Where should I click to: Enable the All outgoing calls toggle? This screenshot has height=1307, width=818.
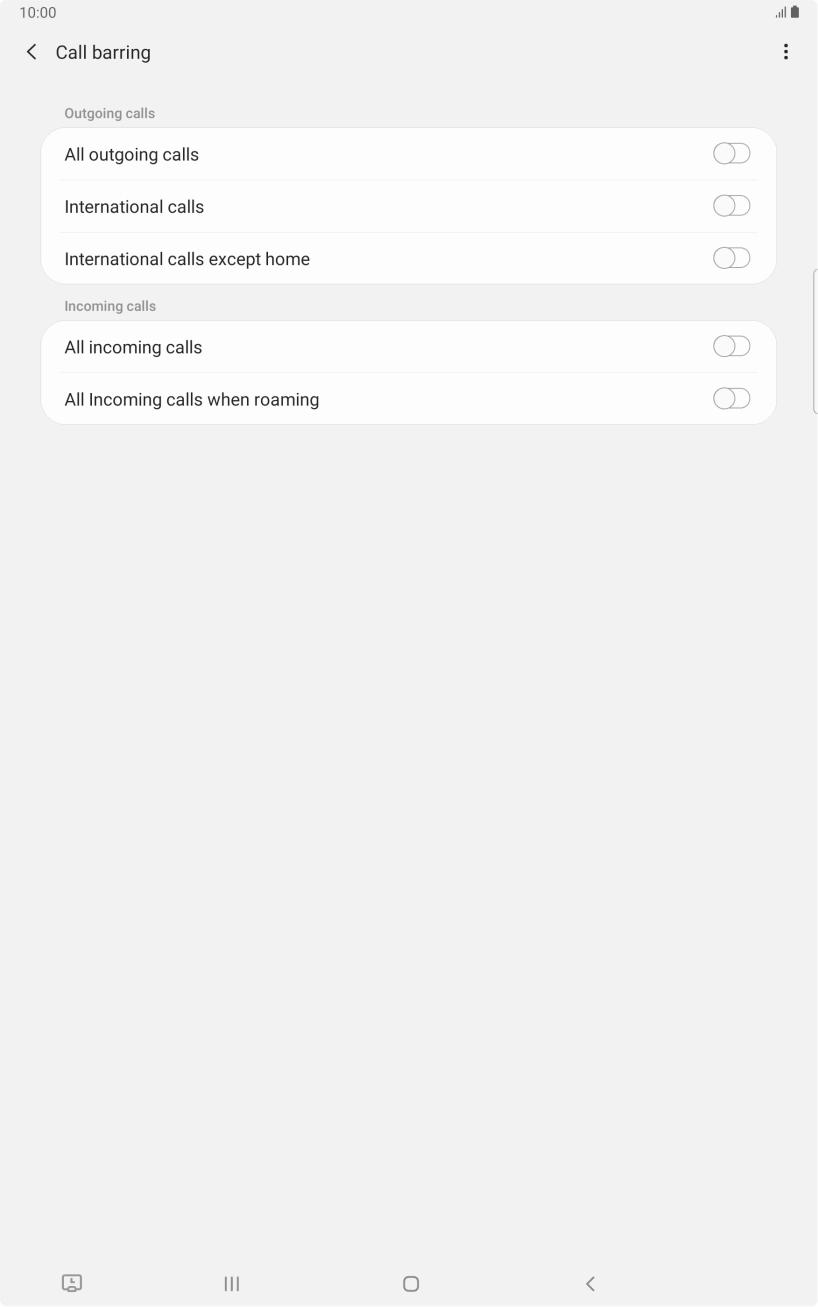(x=731, y=153)
